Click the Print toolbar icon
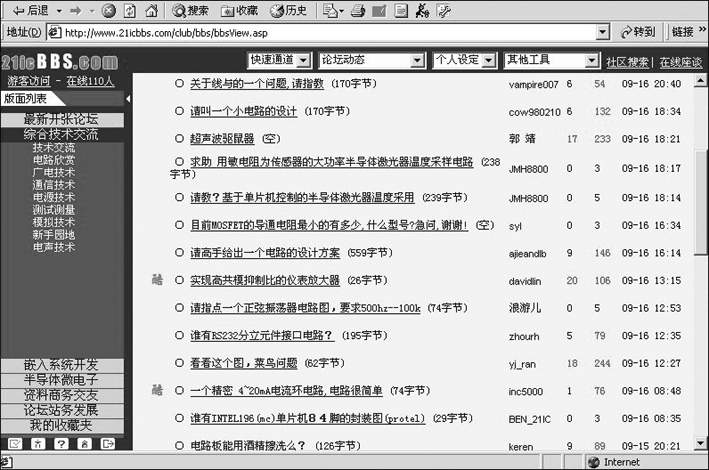709x470 pixels. click(358, 10)
